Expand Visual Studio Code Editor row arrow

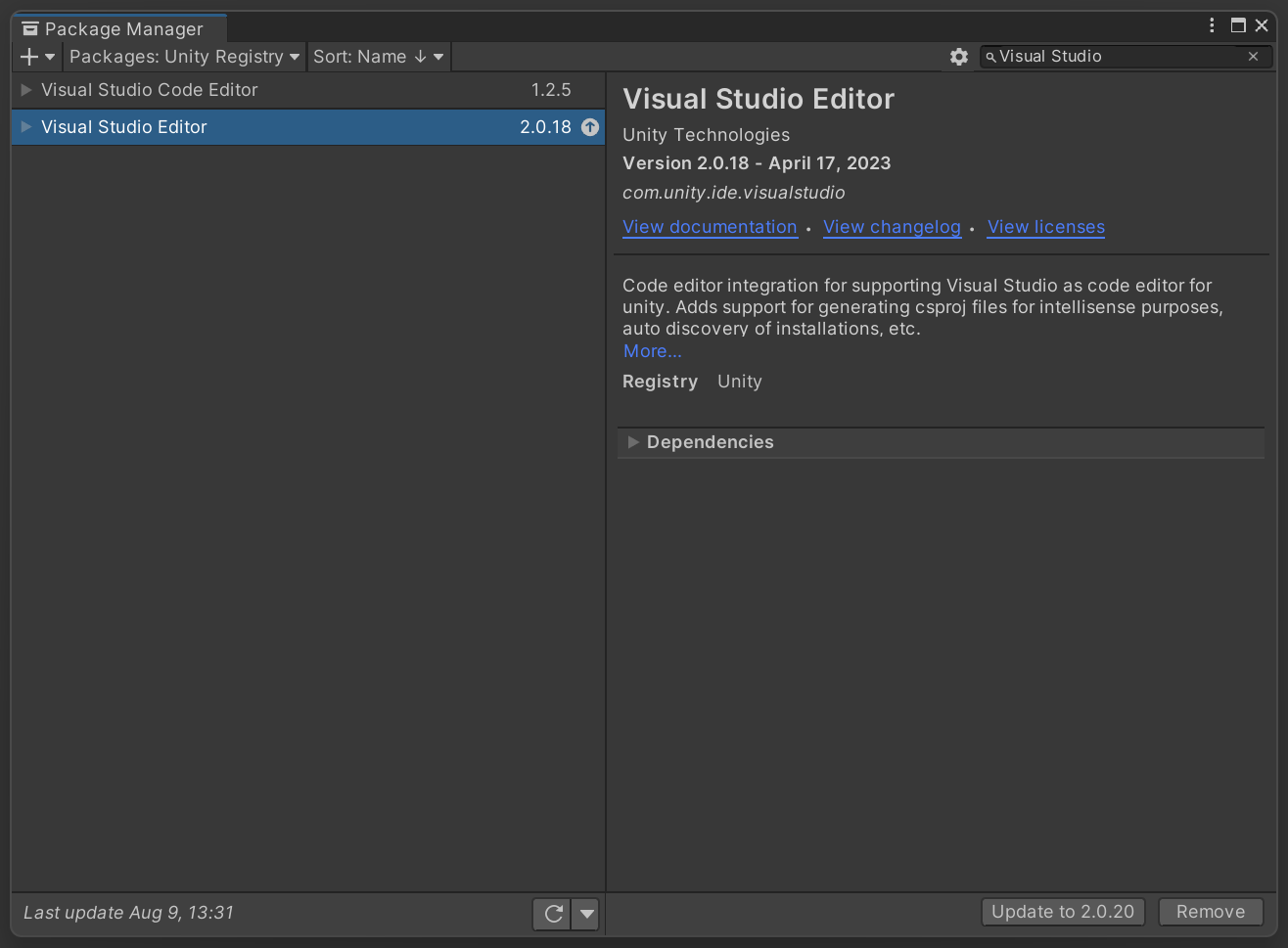pyautogui.click(x=26, y=90)
